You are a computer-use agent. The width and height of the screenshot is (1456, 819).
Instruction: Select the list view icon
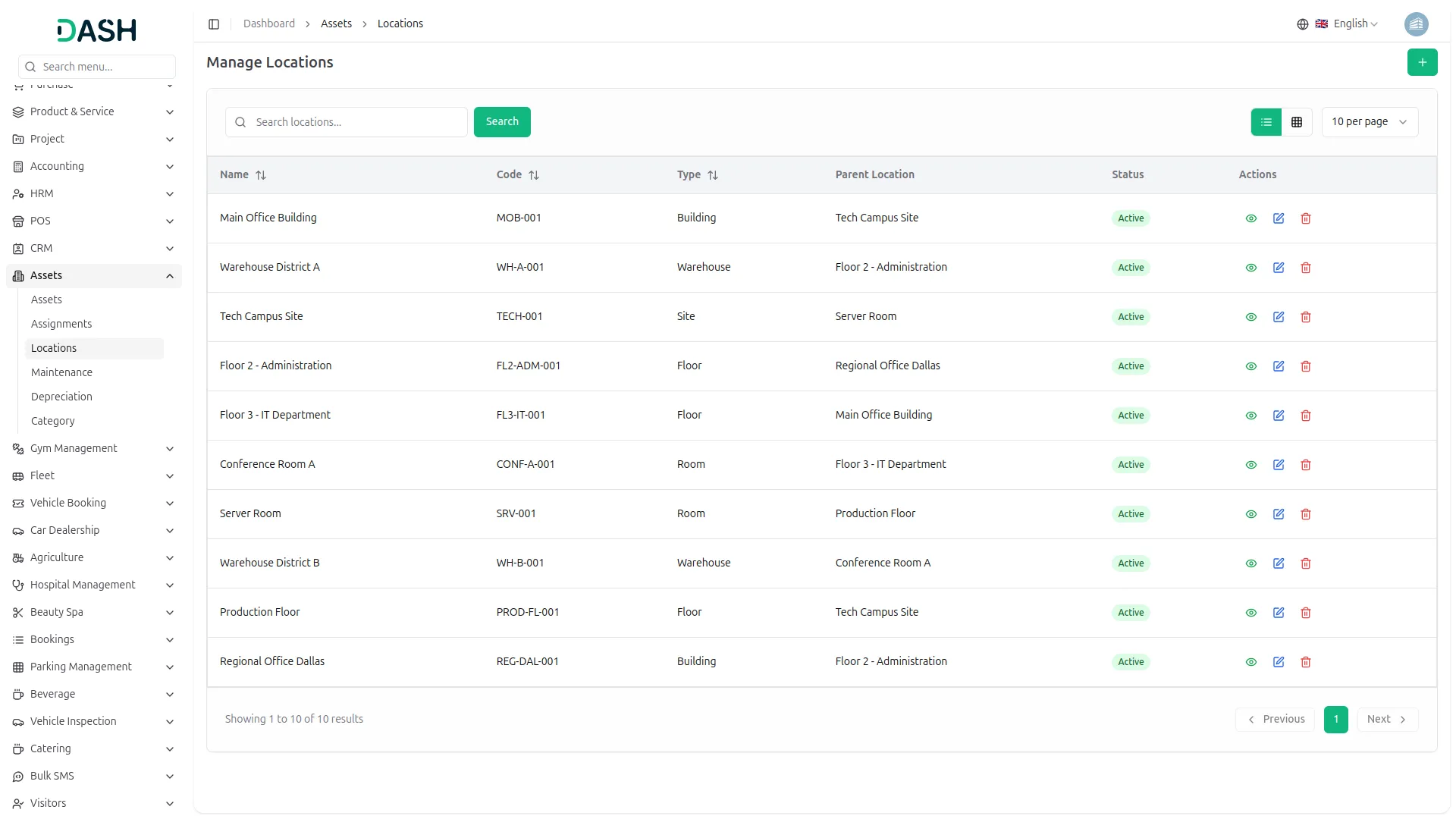click(1266, 121)
